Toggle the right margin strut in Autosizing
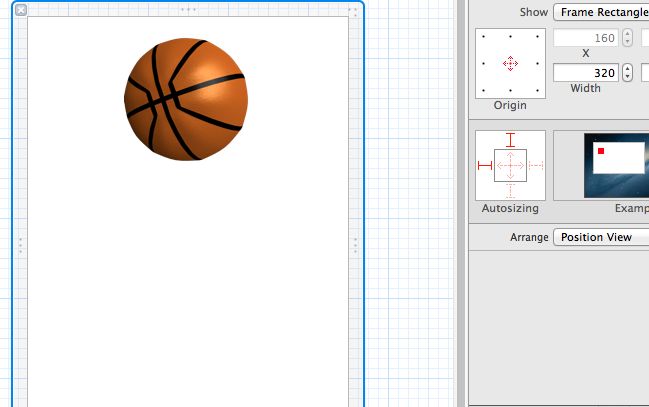The image size is (649, 407). click(x=536, y=166)
